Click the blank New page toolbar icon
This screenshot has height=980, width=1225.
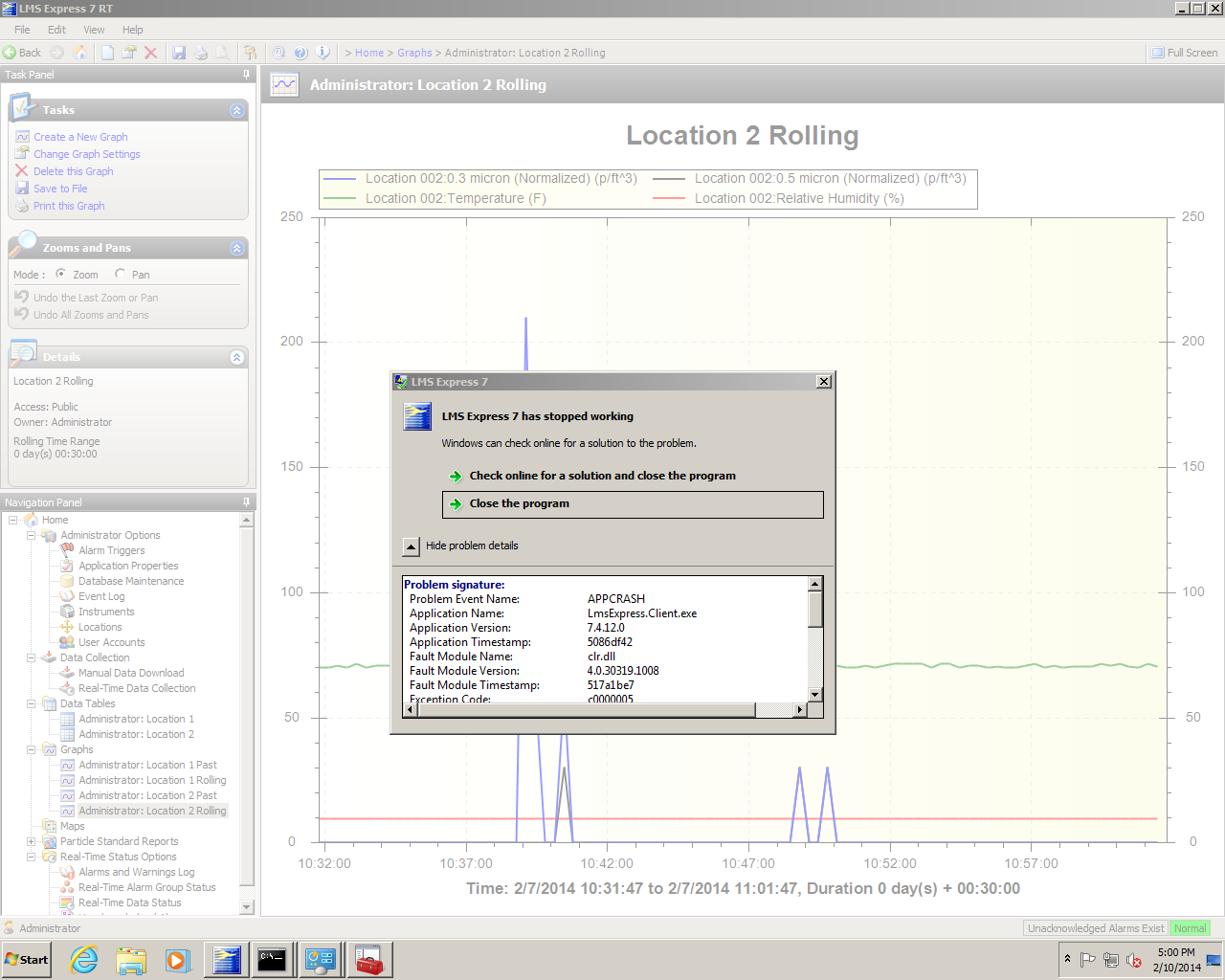(107, 53)
